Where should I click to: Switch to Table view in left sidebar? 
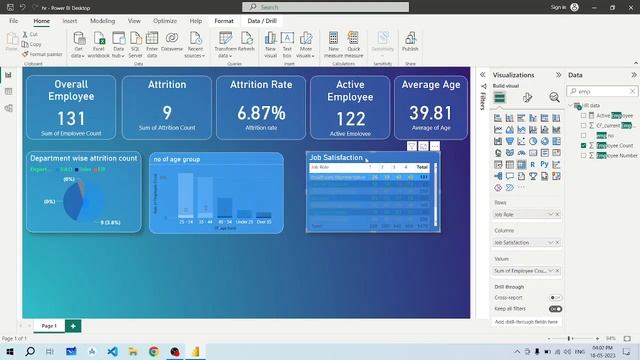coord(9,91)
